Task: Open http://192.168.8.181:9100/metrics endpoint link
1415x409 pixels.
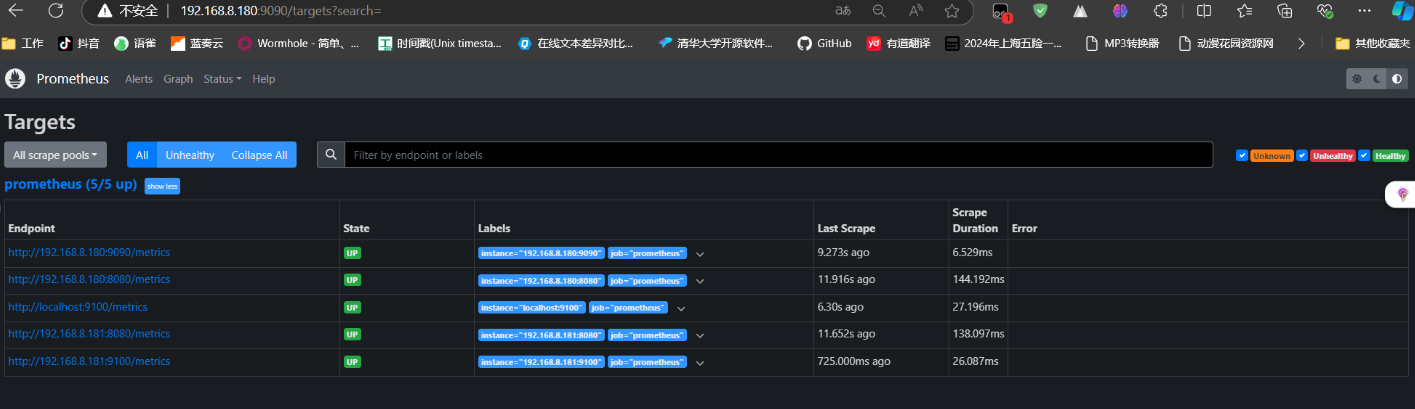Action: click(x=89, y=361)
